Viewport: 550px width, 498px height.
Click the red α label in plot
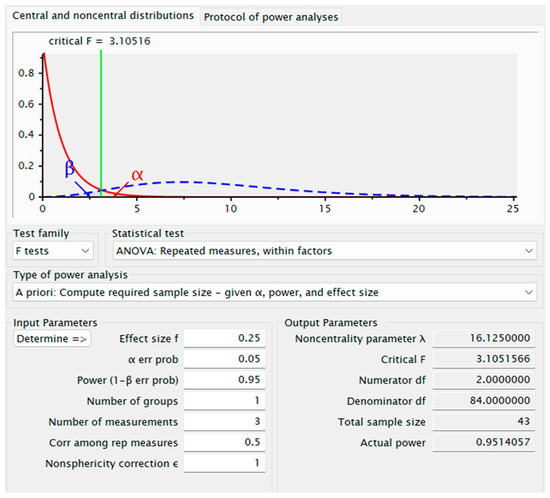click(137, 175)
